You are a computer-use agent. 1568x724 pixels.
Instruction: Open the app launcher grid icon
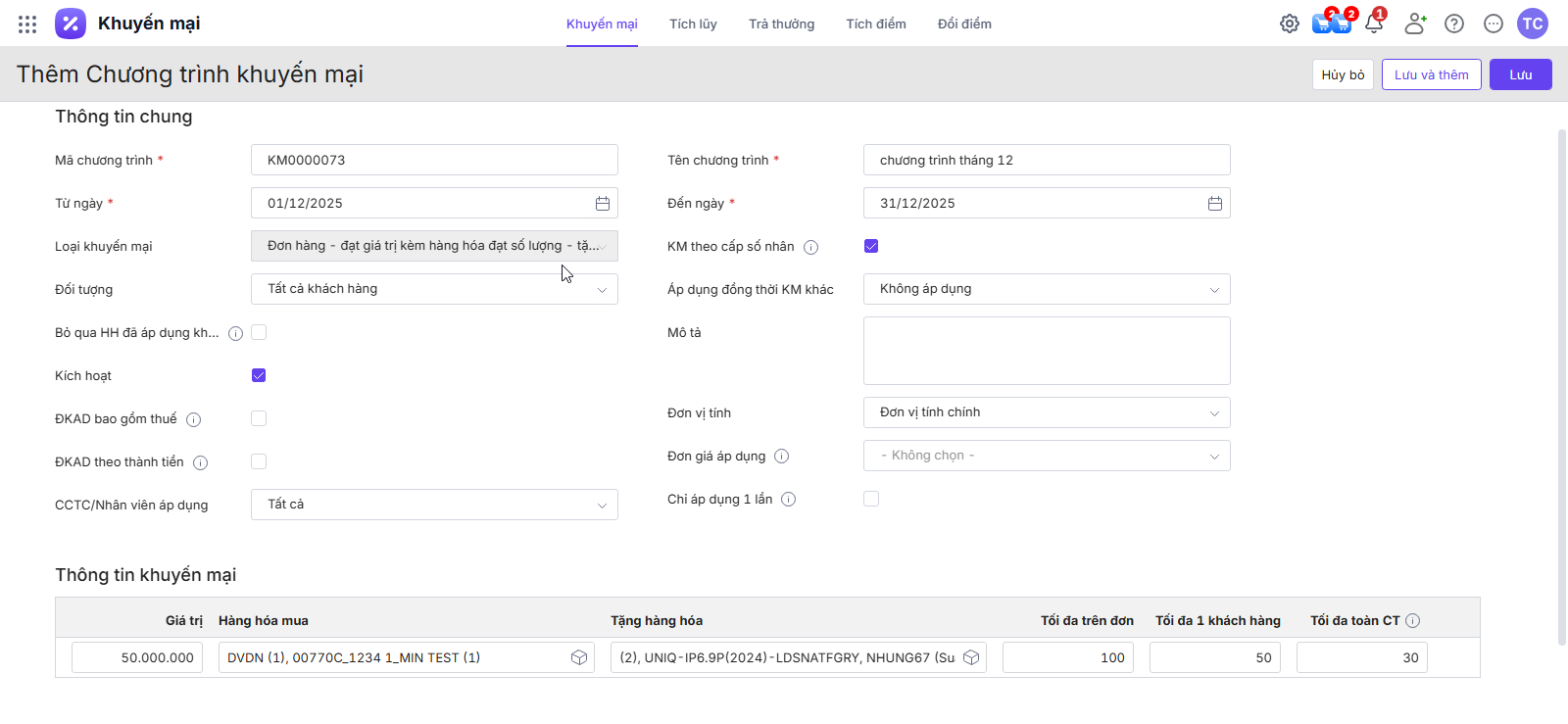[27, 24]
